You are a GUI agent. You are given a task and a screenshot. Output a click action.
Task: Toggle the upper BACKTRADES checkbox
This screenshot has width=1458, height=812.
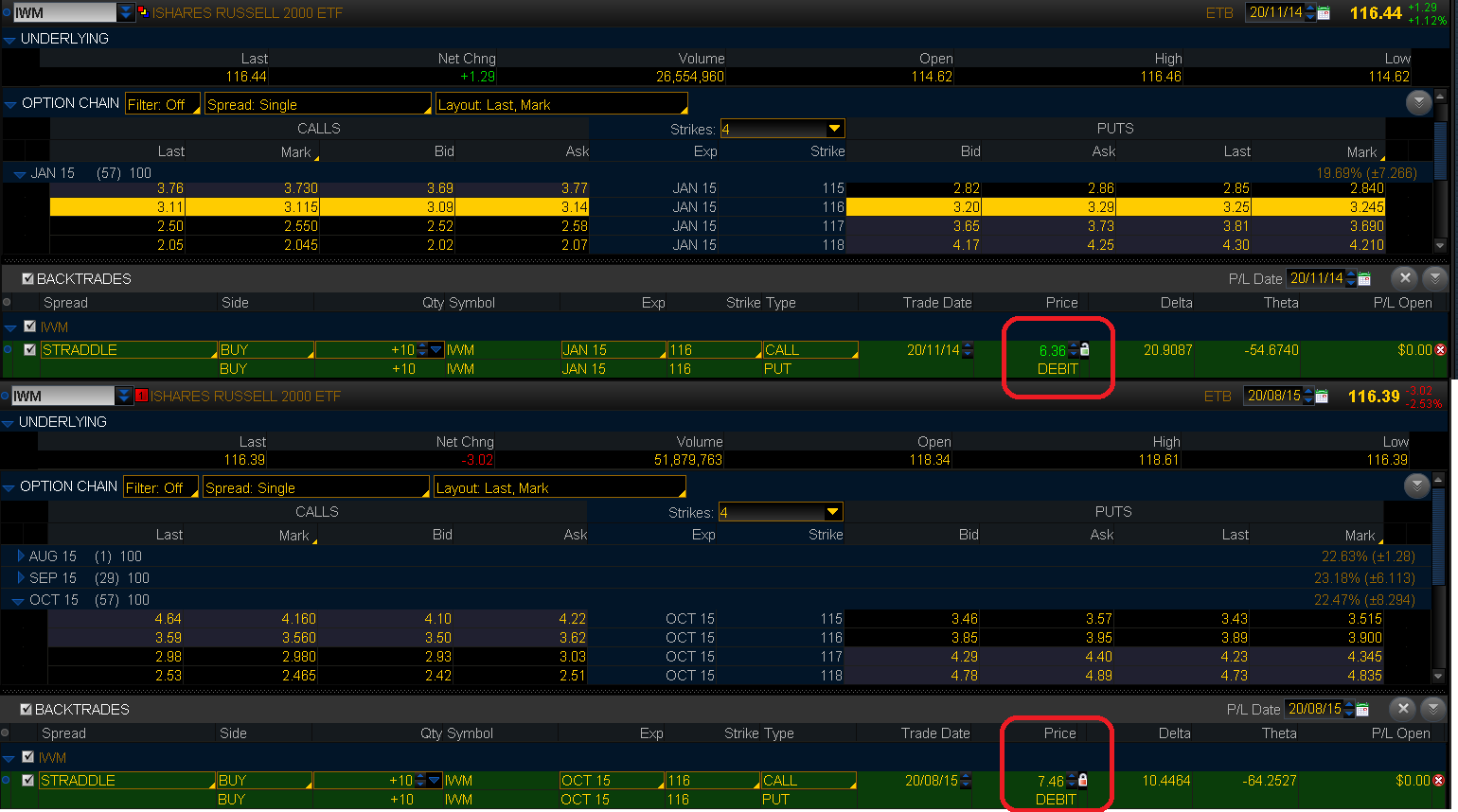27,279
